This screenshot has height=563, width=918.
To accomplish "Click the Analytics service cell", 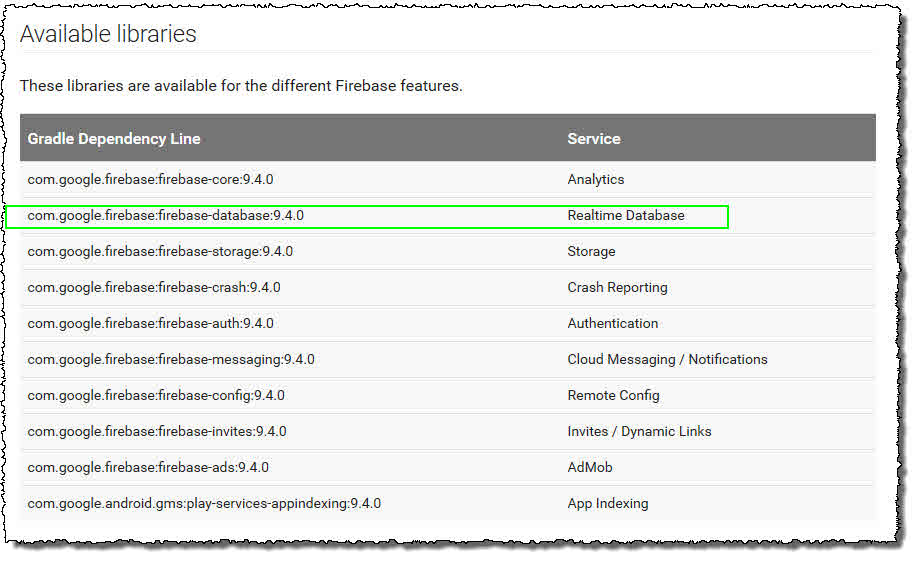I will click(596, 180).
